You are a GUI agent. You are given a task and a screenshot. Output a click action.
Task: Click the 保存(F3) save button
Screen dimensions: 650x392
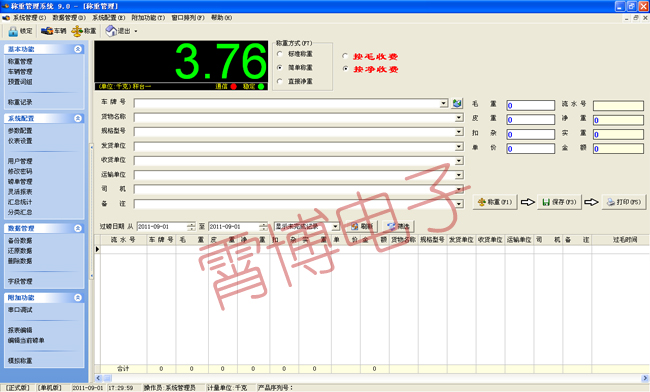tap(559, 202)
